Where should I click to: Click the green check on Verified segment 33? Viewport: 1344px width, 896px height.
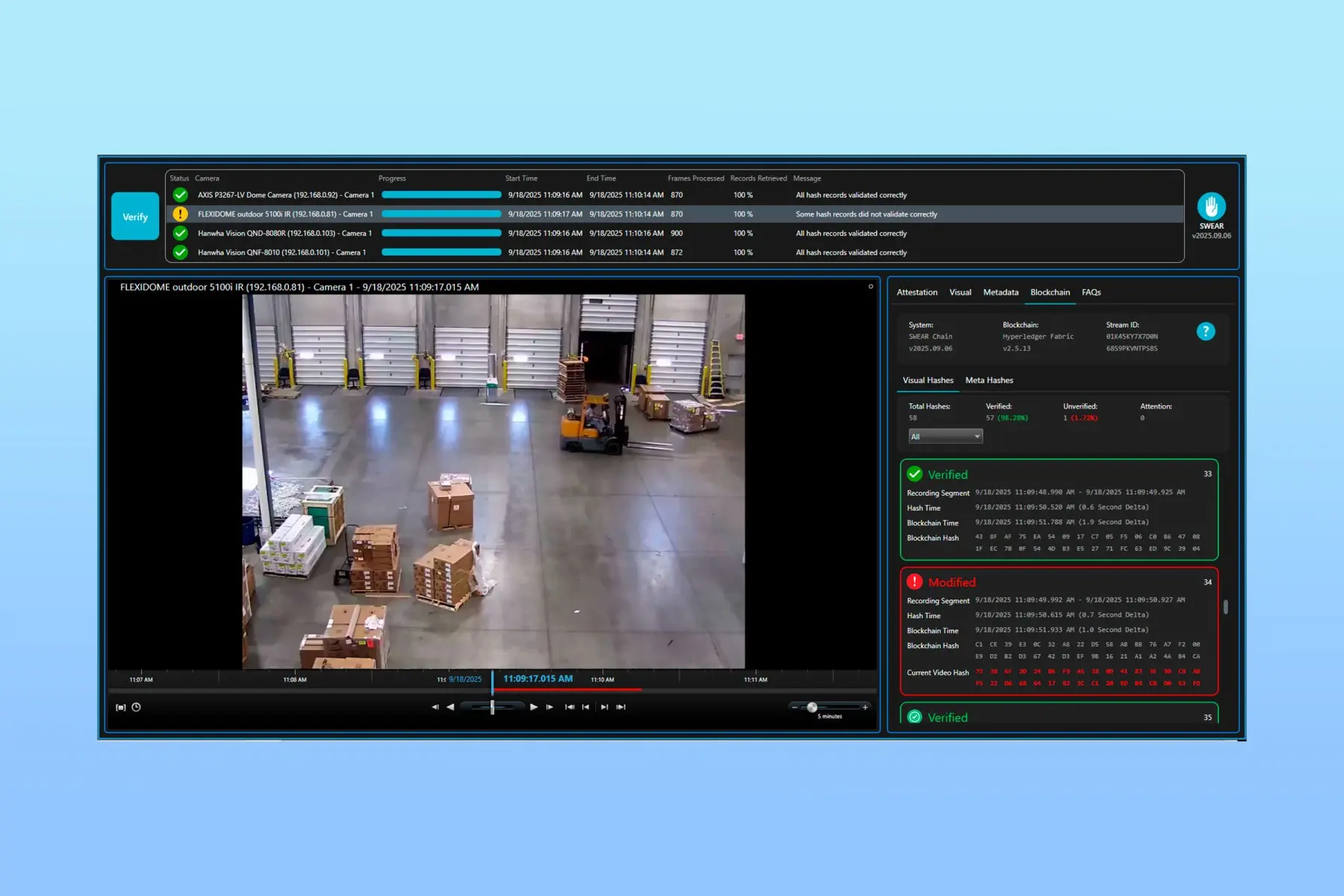coord(915,474)
